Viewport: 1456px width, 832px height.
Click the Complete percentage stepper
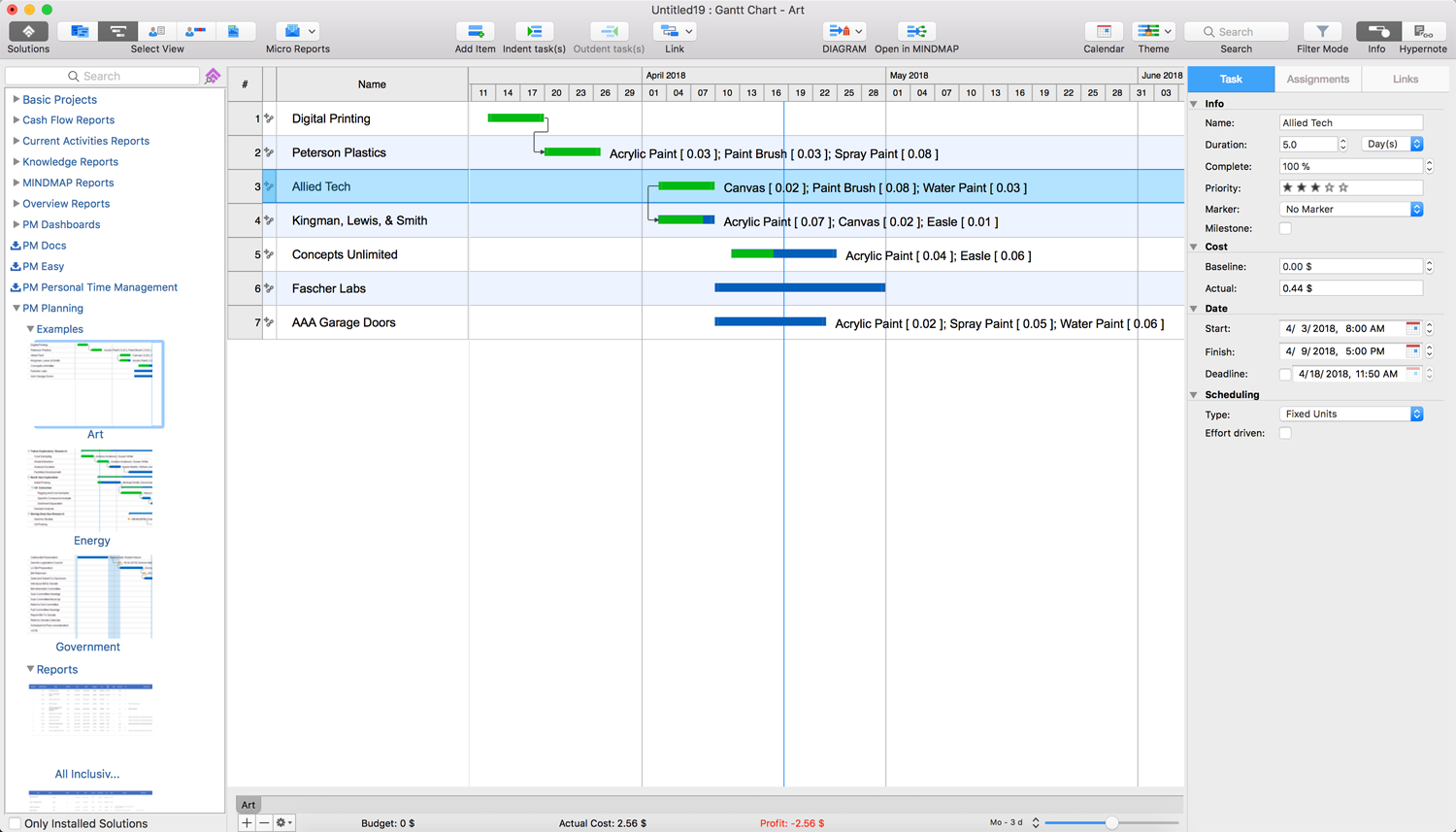[1430, 166]
